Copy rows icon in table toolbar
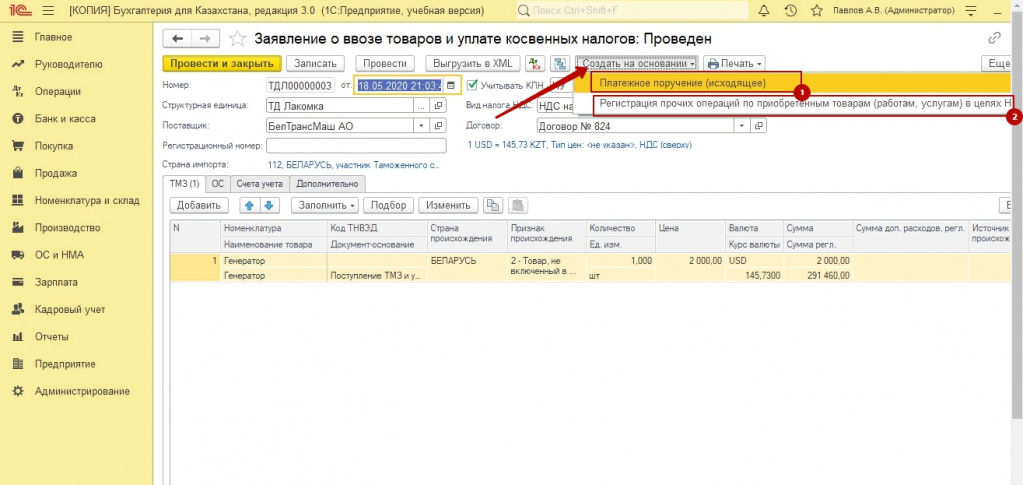This screenshot has width=1023, height=485. (493, 205)
